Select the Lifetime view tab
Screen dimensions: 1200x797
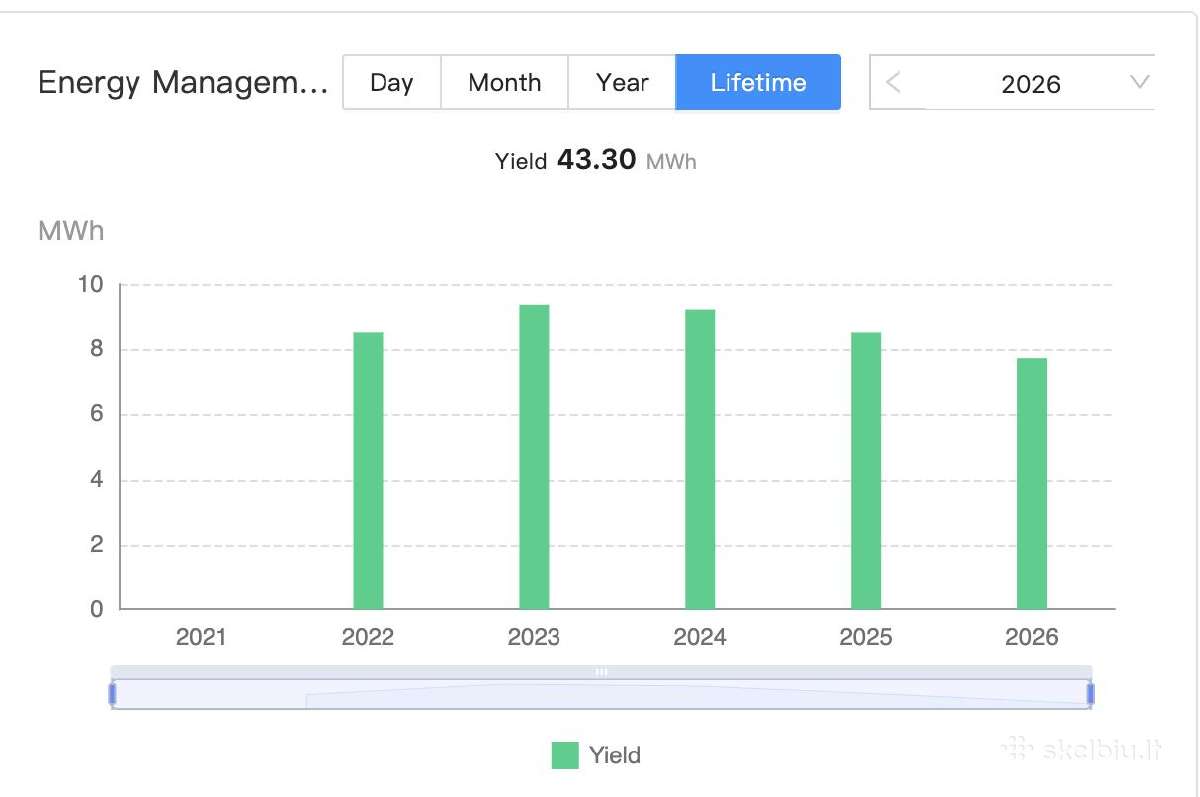click(x=758, y=82)
